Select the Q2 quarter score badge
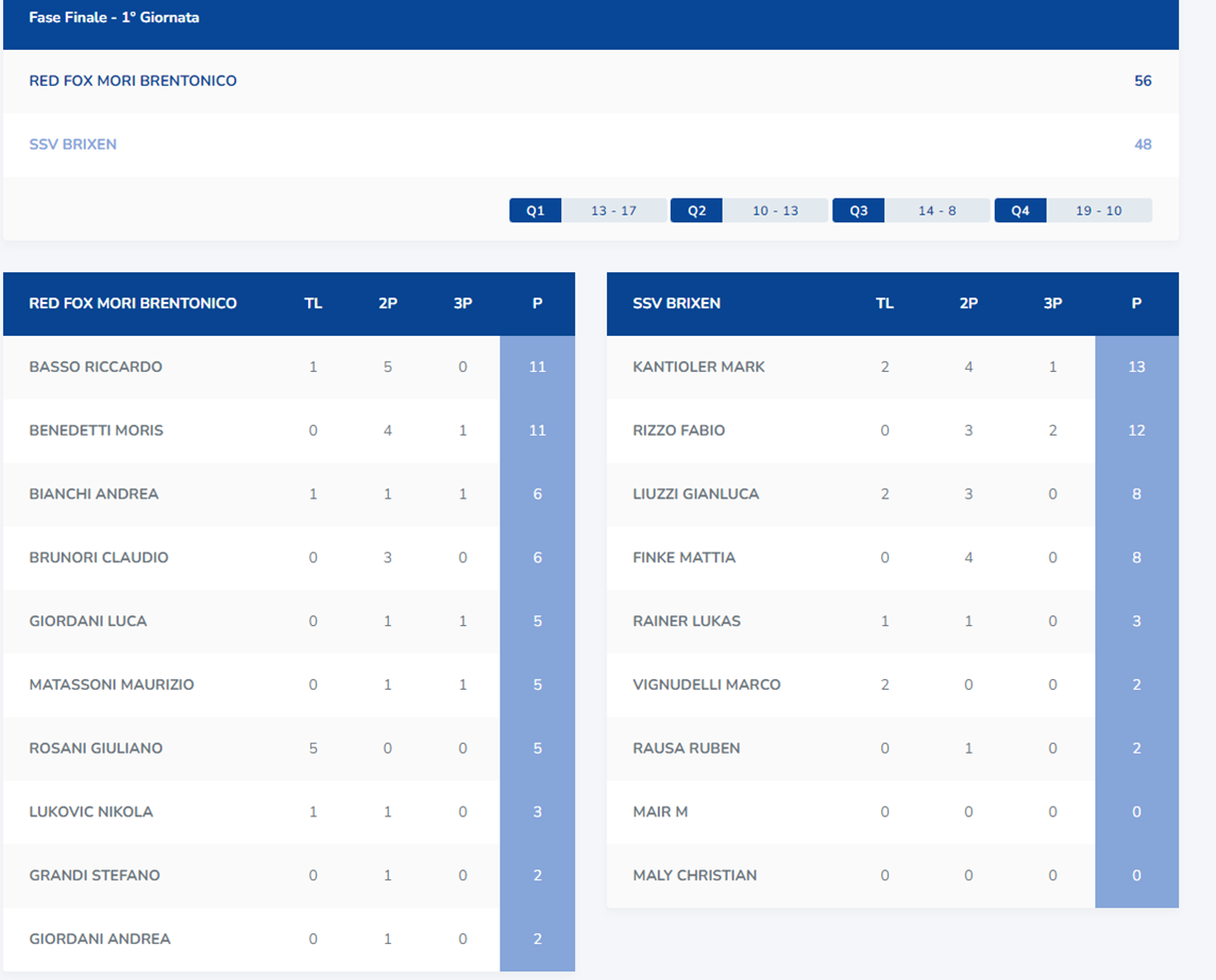 697,210
